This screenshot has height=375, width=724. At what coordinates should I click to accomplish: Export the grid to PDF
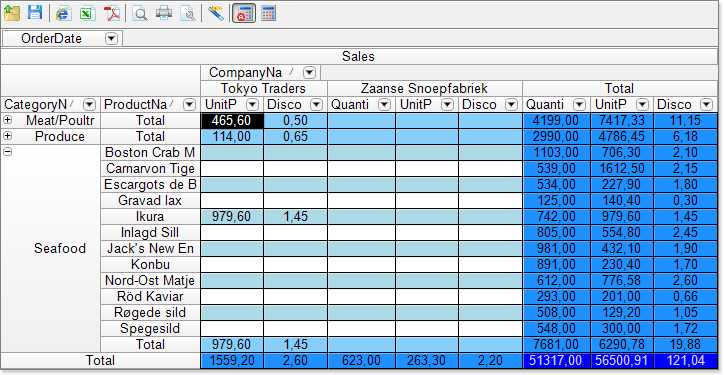coord(111,13)
